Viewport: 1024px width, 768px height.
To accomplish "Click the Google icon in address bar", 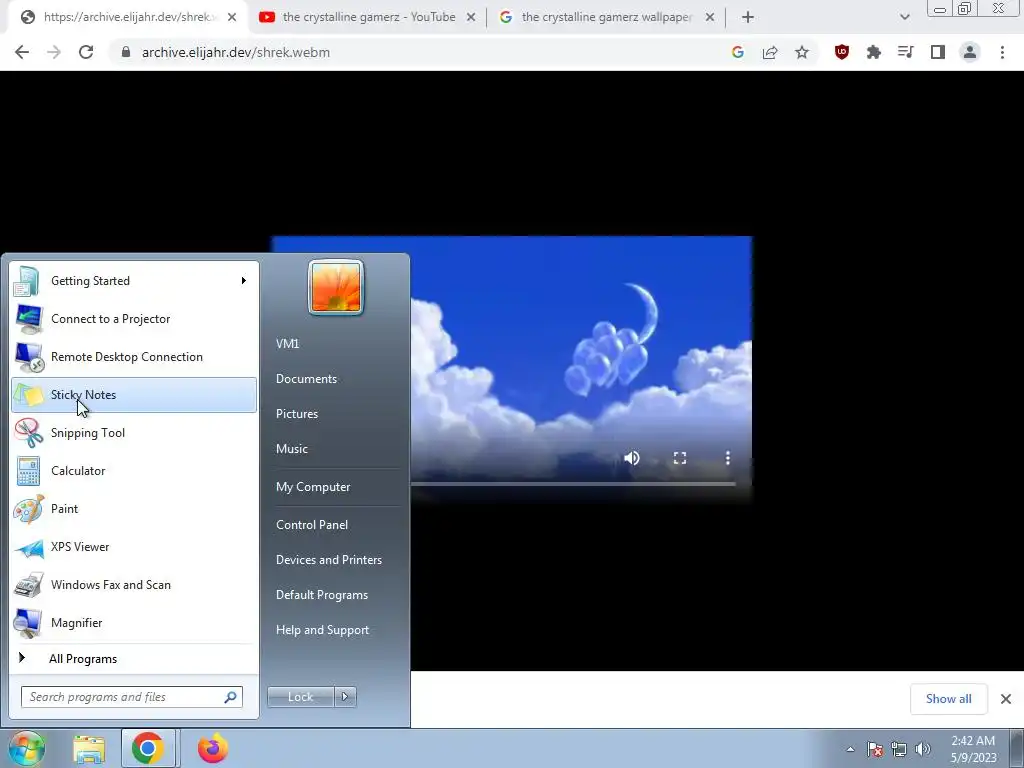I will 738,52.
